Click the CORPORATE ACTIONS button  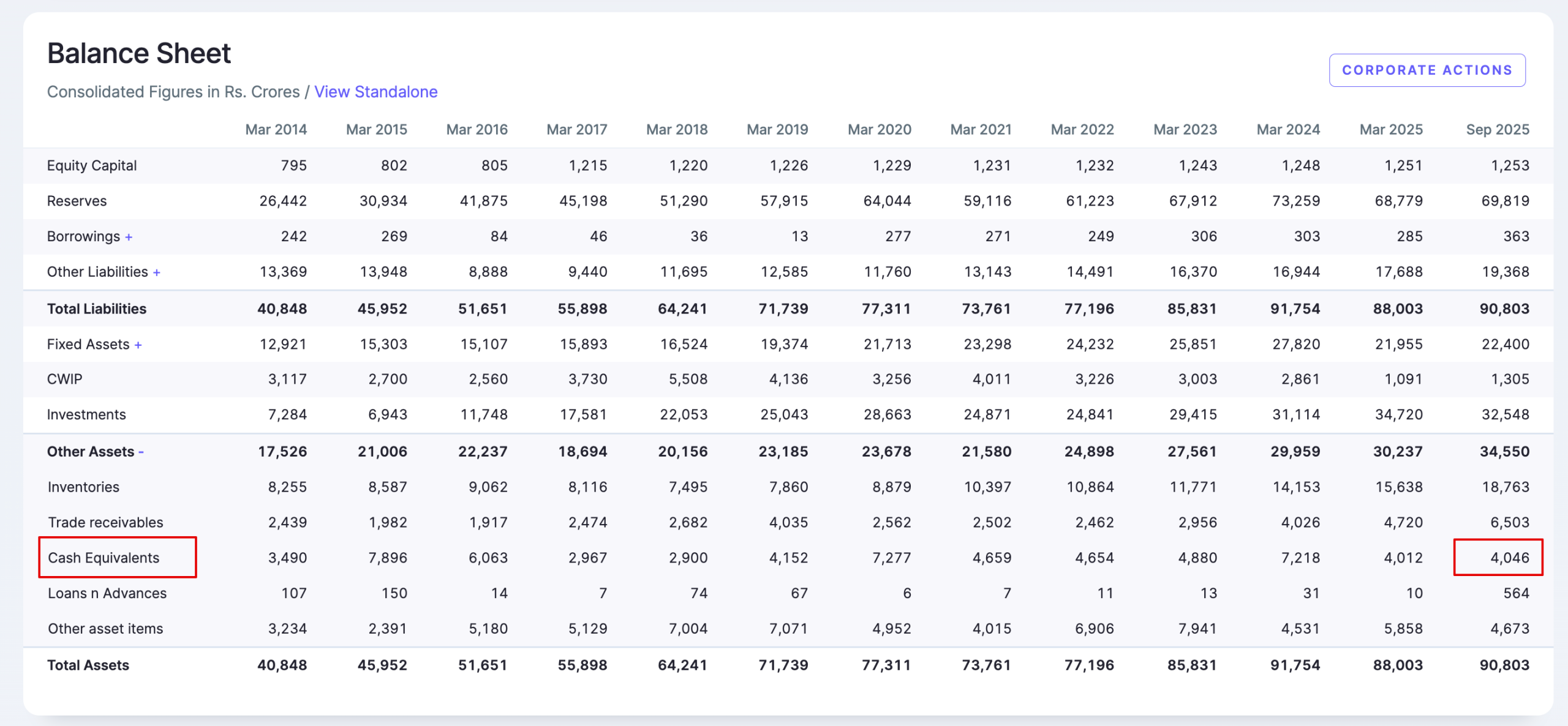(x=1427, y=70)
